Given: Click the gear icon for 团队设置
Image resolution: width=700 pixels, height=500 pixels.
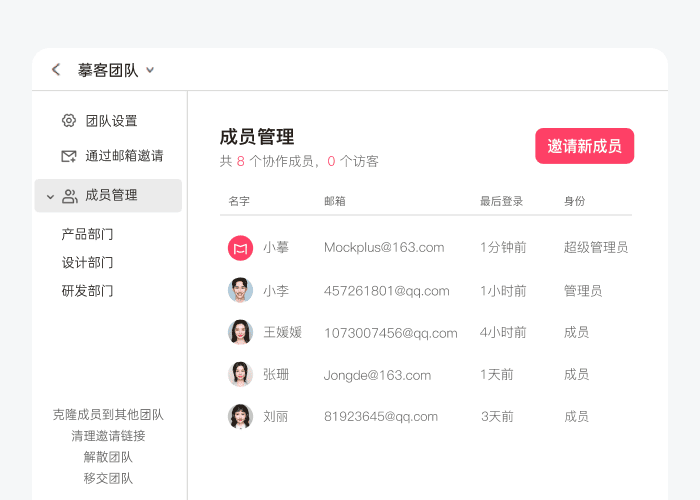Looking at the screenshot, I should coord(69,121).
